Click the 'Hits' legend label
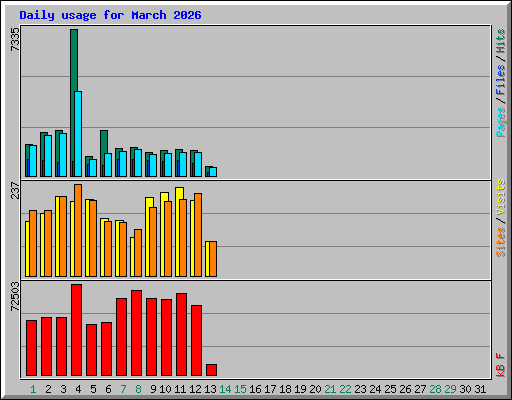The width and height of the screenshot is (512, 400). (x=501, y=41)
